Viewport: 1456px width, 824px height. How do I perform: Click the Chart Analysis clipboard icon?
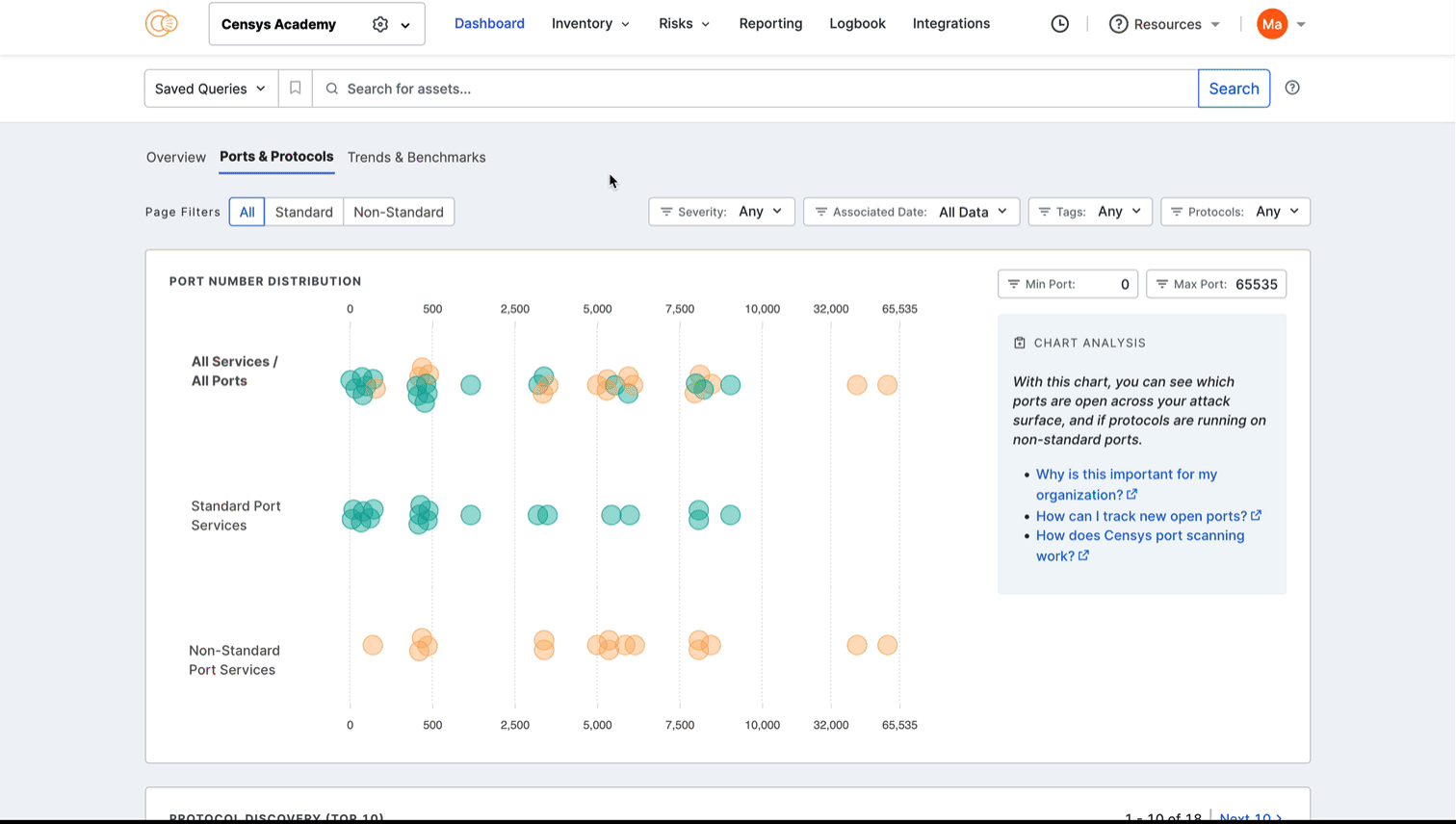(x=1020, y=343)
